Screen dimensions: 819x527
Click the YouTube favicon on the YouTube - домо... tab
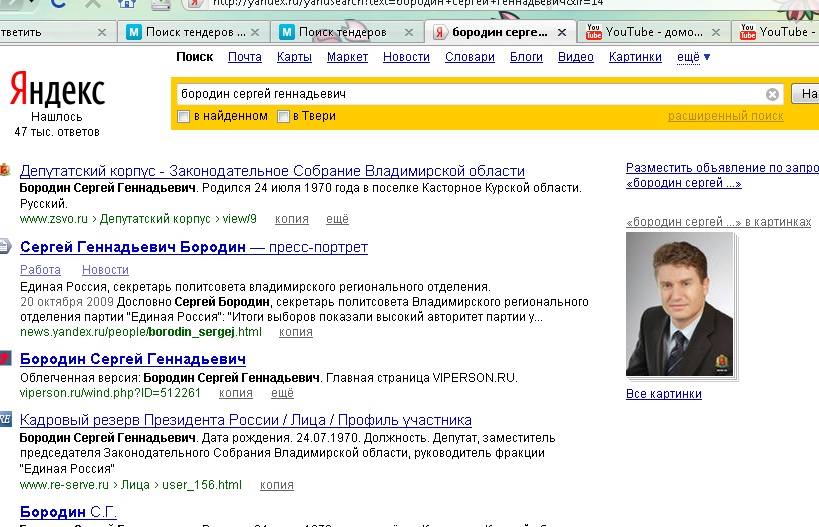(x=593, y=32)
